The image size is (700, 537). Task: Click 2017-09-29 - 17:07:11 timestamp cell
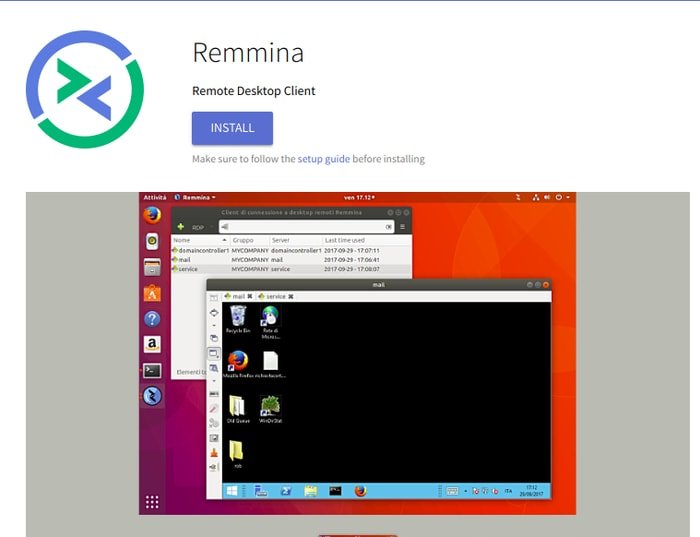click(x=352, y=250)
